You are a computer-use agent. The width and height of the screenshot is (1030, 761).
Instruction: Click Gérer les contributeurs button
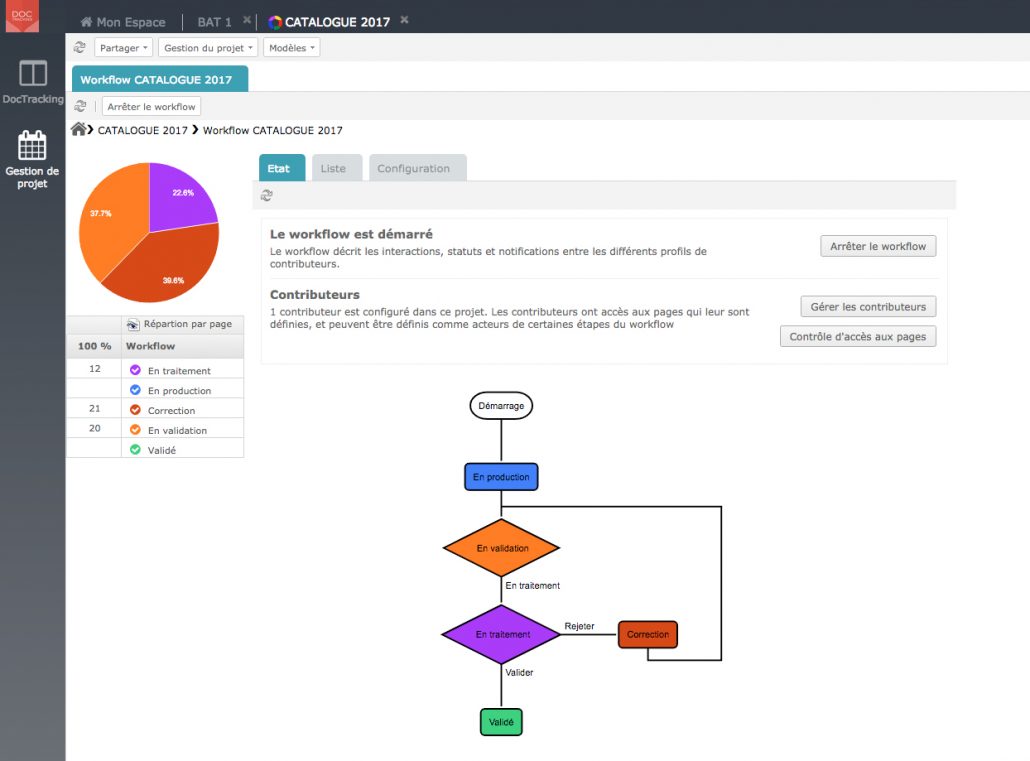[868, 306]
